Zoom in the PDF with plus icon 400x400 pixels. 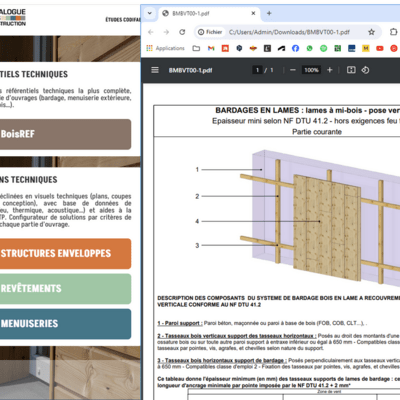tap(330, 70)
